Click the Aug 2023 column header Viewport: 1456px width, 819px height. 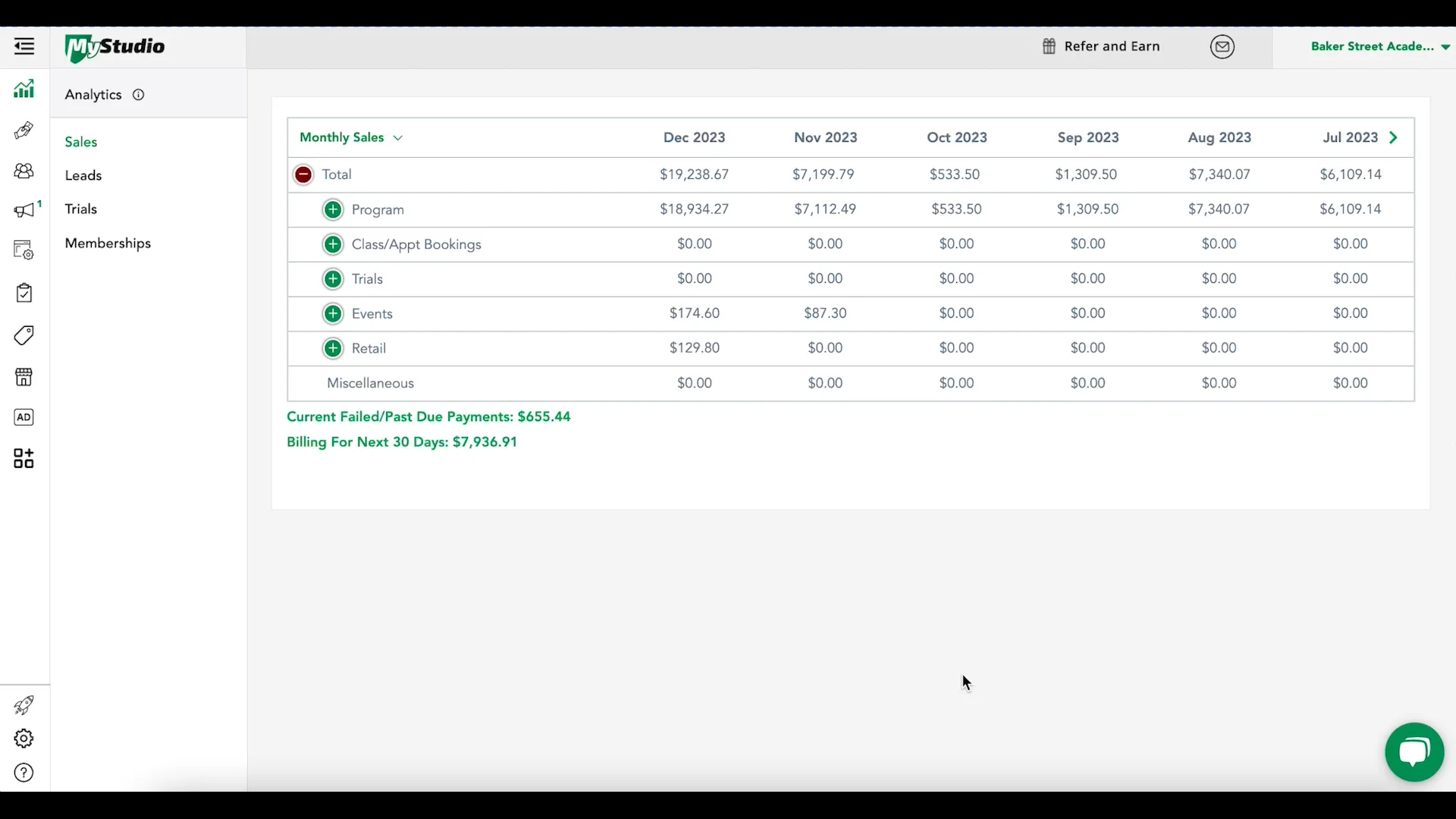tap(1219, 137)
